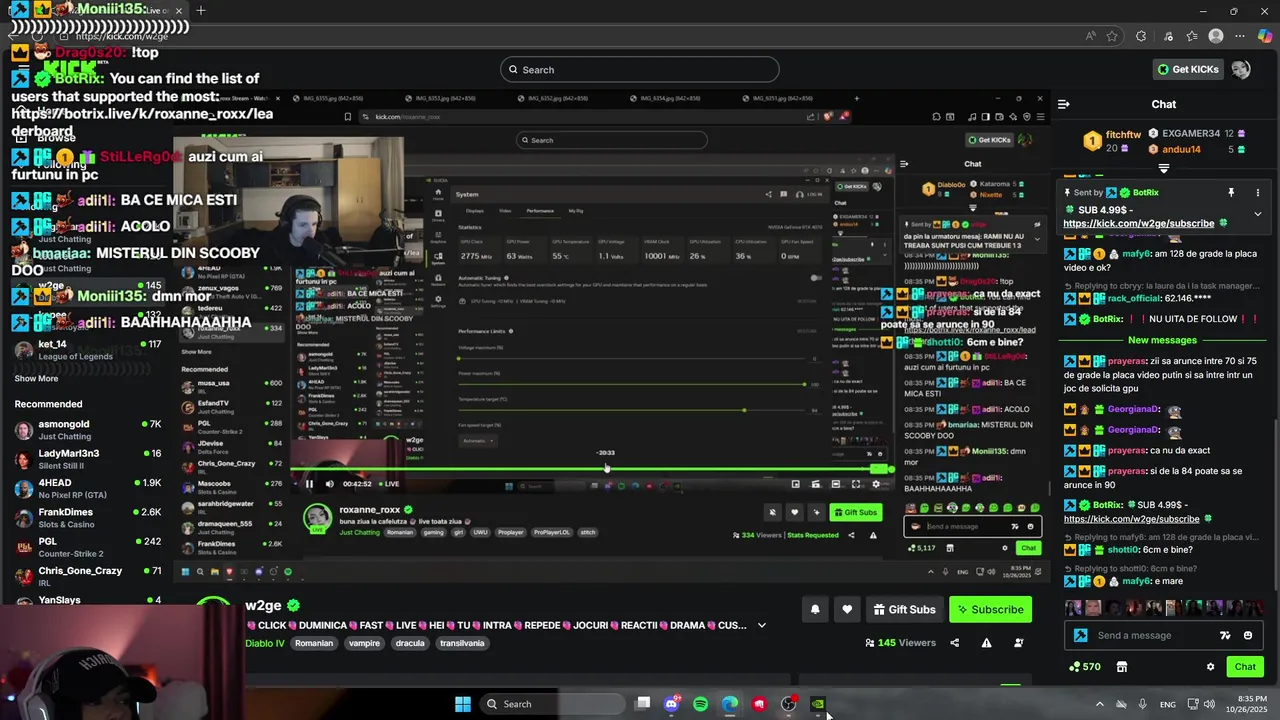This screenshot has height=720, width=1280.
Task: Open Spotify from the taskbar
Action: [x=700, y=704]
